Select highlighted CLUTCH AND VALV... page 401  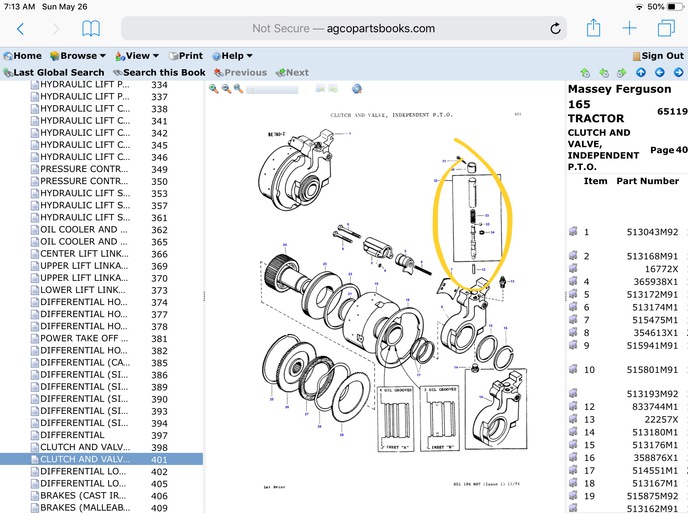pyautogui.click(x=101, y=459)
